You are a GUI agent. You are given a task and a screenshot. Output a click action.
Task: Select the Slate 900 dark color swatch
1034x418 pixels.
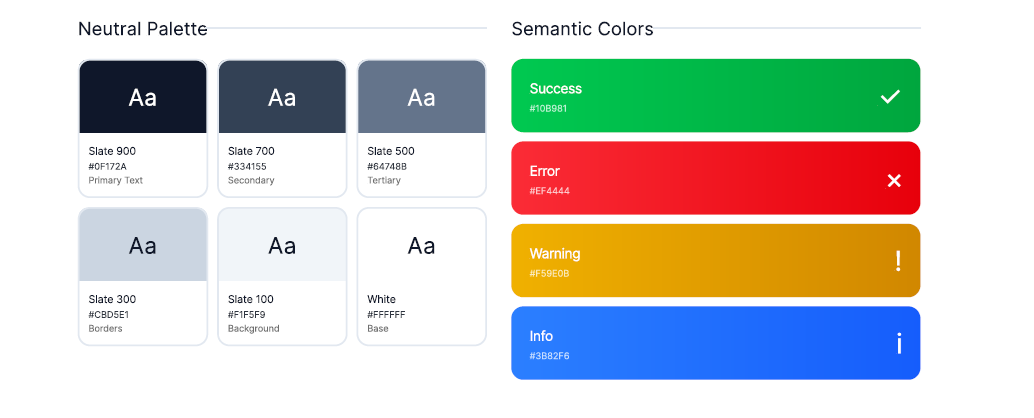[x=143, y=97]
